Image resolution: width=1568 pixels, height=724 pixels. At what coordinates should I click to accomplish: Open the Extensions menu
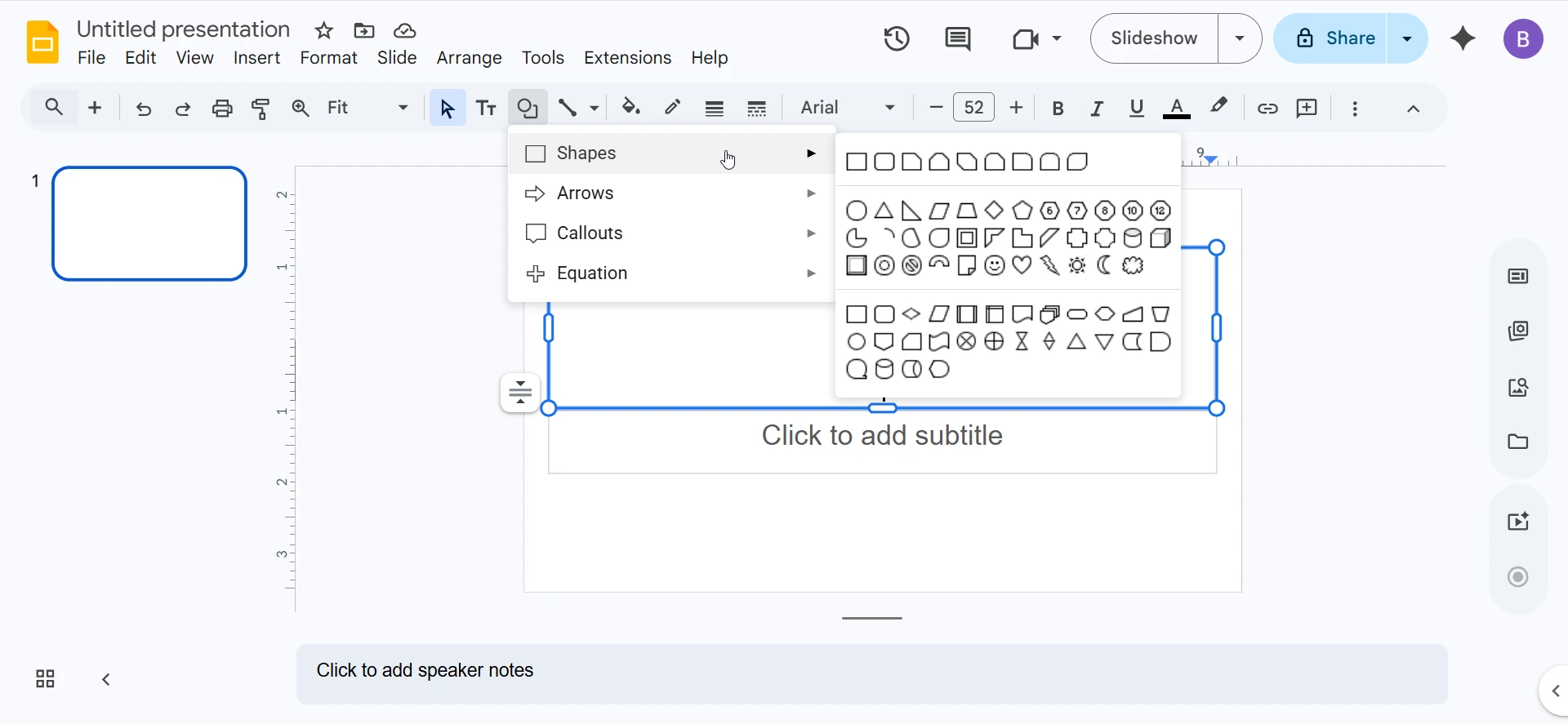tap(627, 58)
